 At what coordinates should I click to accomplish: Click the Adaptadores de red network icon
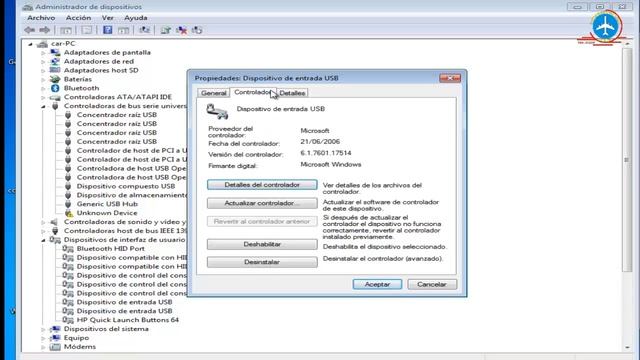click(55, 61)
